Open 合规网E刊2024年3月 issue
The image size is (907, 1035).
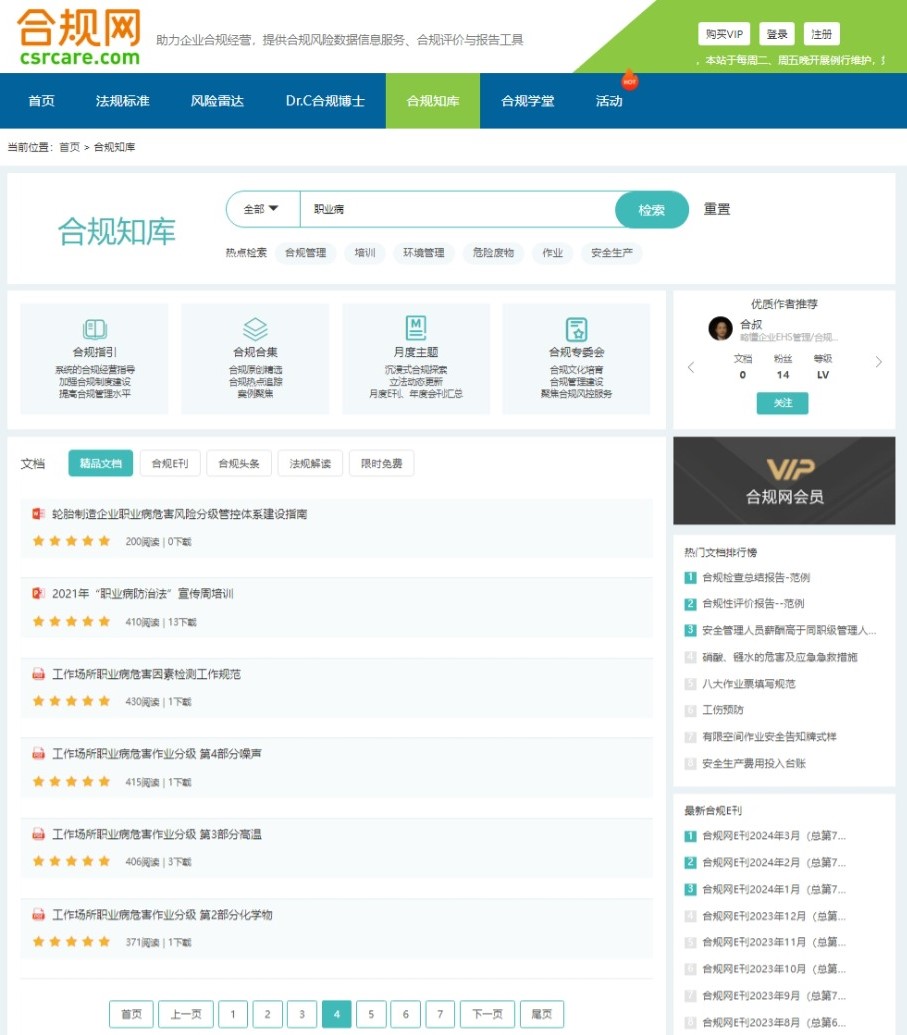tap(774, 836)
